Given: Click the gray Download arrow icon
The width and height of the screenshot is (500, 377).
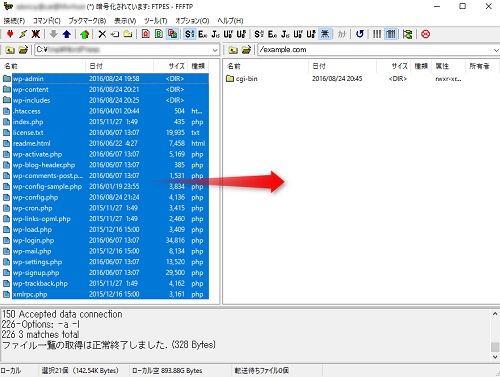Looking at the screenshot, I should point(53,34).
